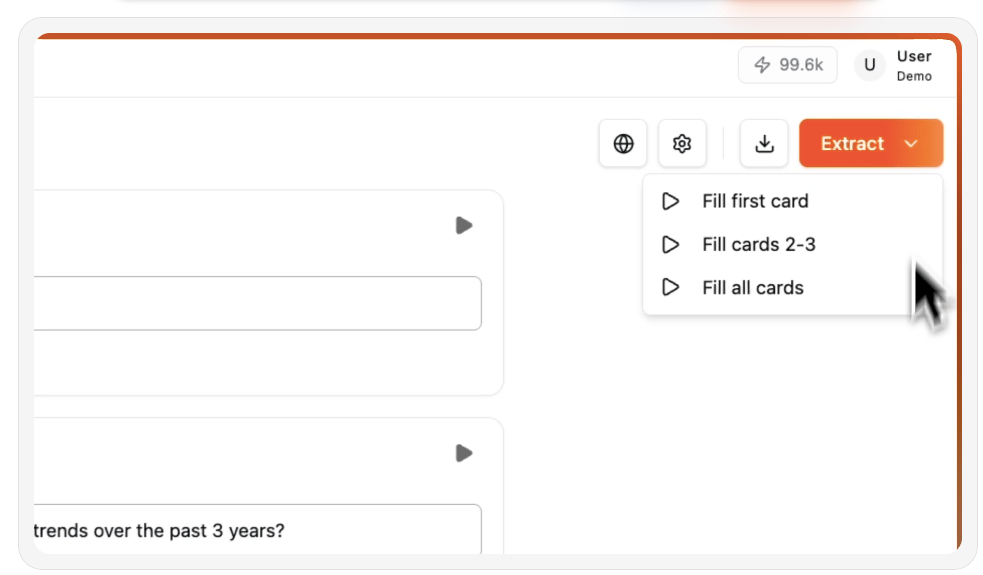Select the "Fill first card" menu option
This screenshot has width=983, height=575.
point(755,201)
